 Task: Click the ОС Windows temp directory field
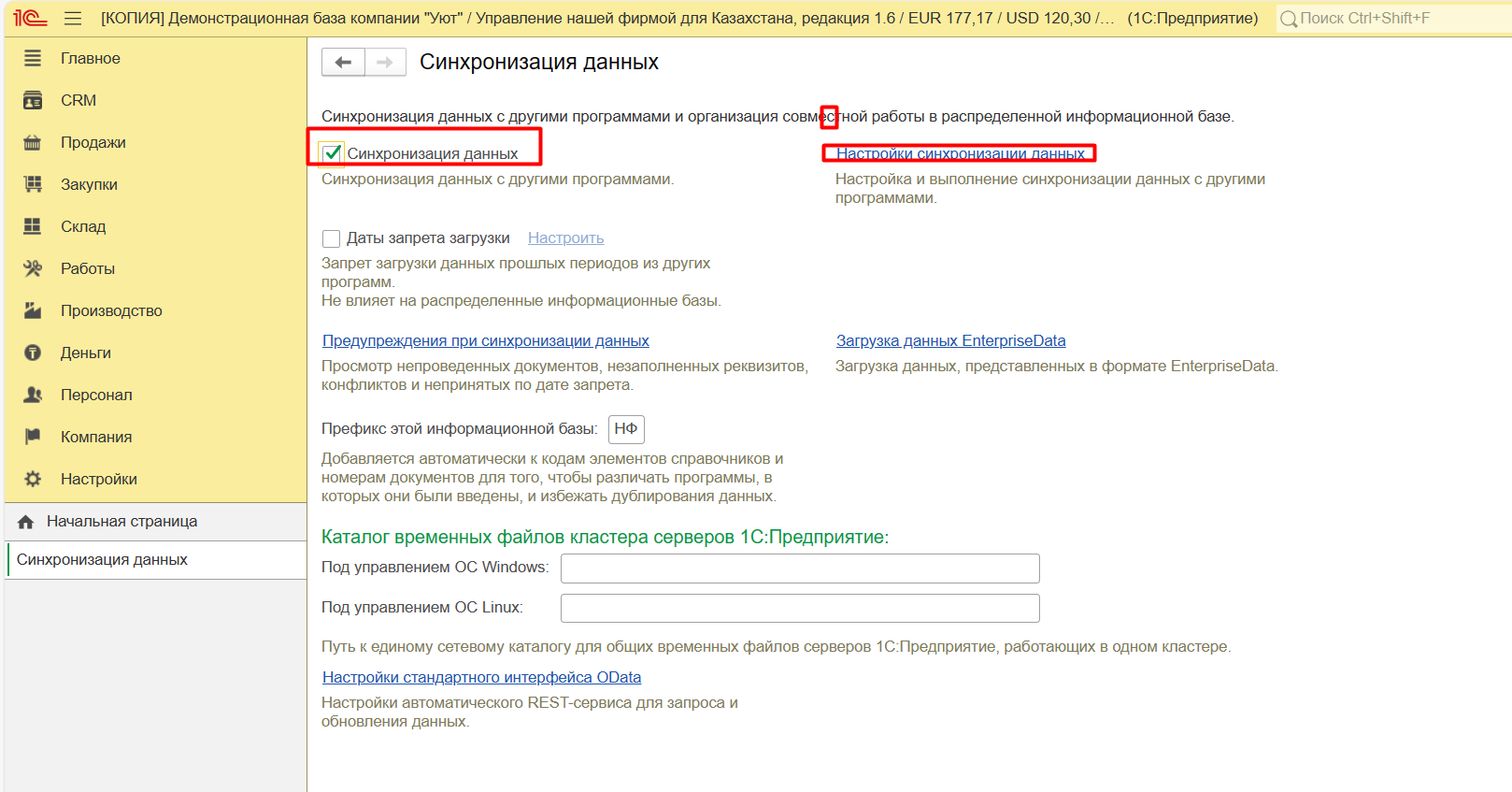pyautogui.click(x=800, y=569)
